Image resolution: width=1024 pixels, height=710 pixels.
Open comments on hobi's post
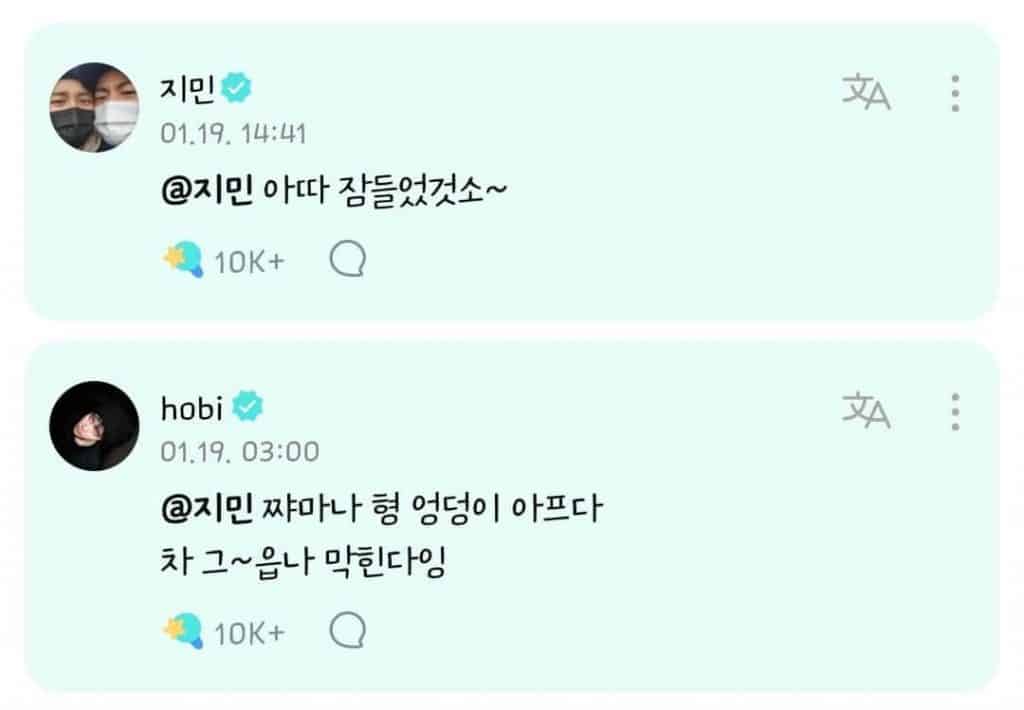coord(347,631)
